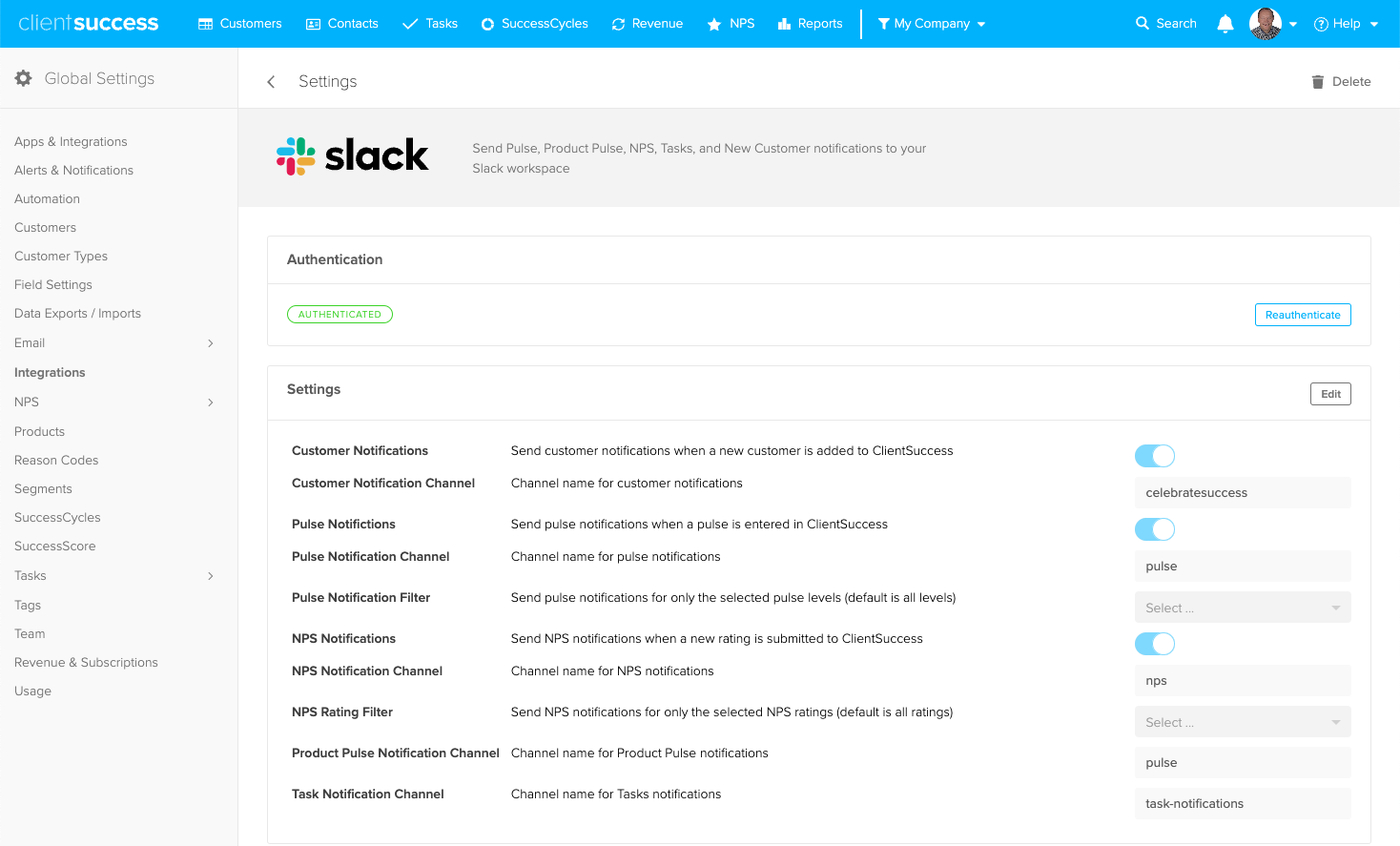Click the Delete trash can icon
Screen dimensions: 1400x846
(x=1317, y=82)
